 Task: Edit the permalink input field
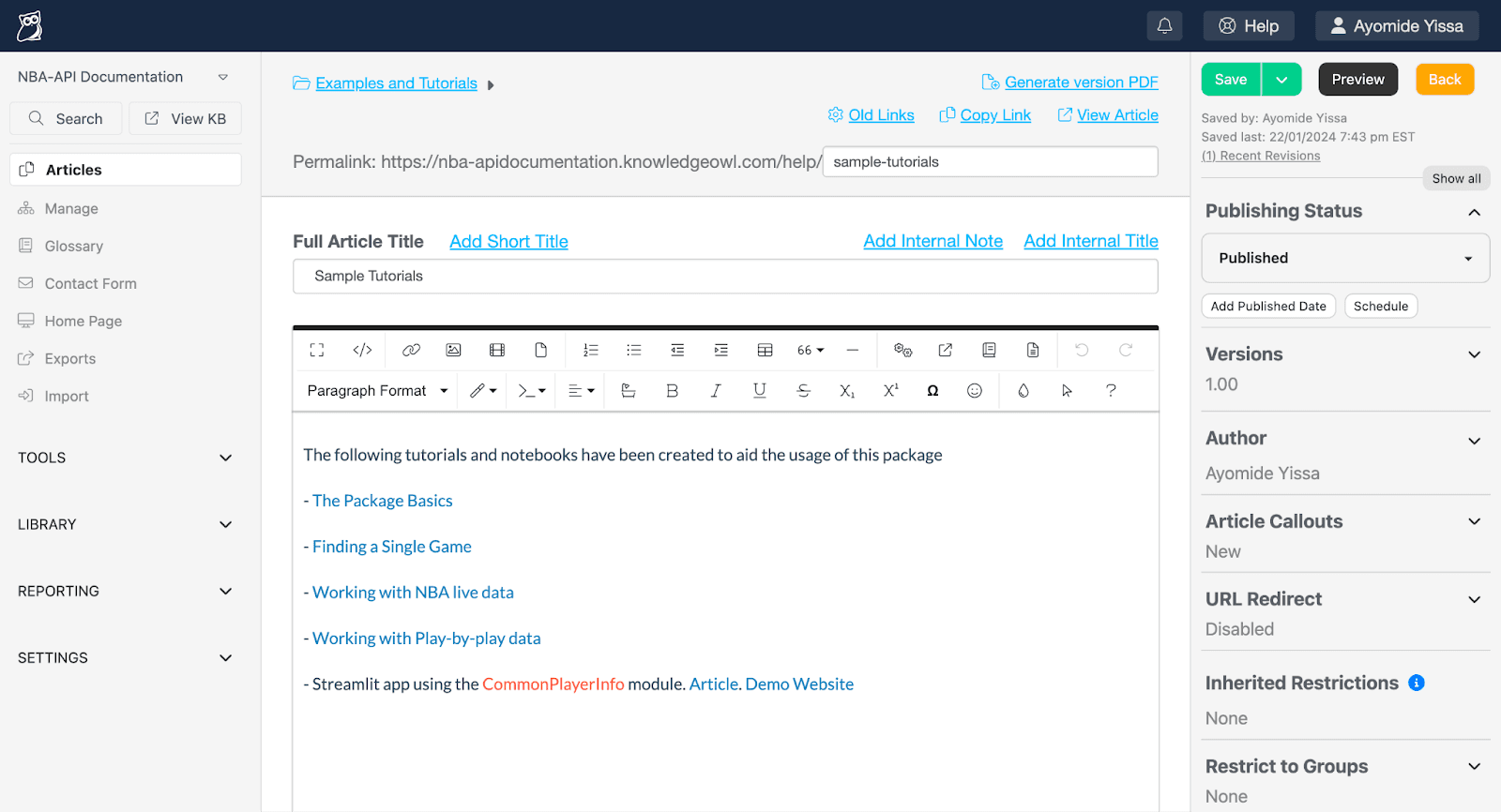(991, 161)
